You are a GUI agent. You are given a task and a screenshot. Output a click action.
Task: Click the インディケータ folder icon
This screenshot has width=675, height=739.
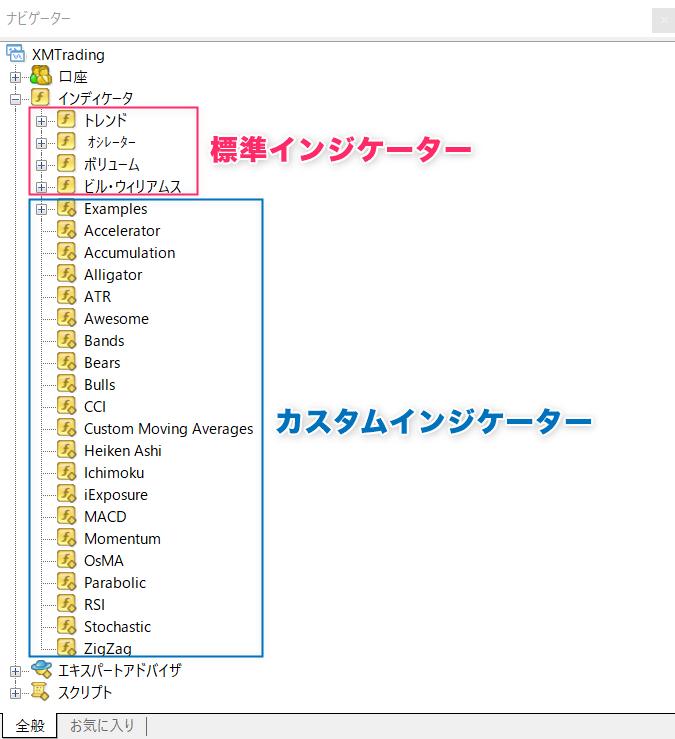tap(40, 98)
